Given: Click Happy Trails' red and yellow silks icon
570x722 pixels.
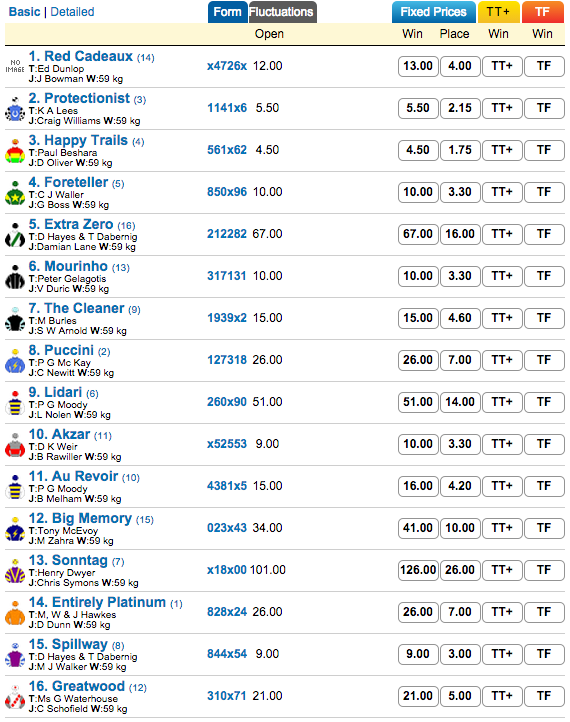Looking at the screenshot, I should 15,151.
